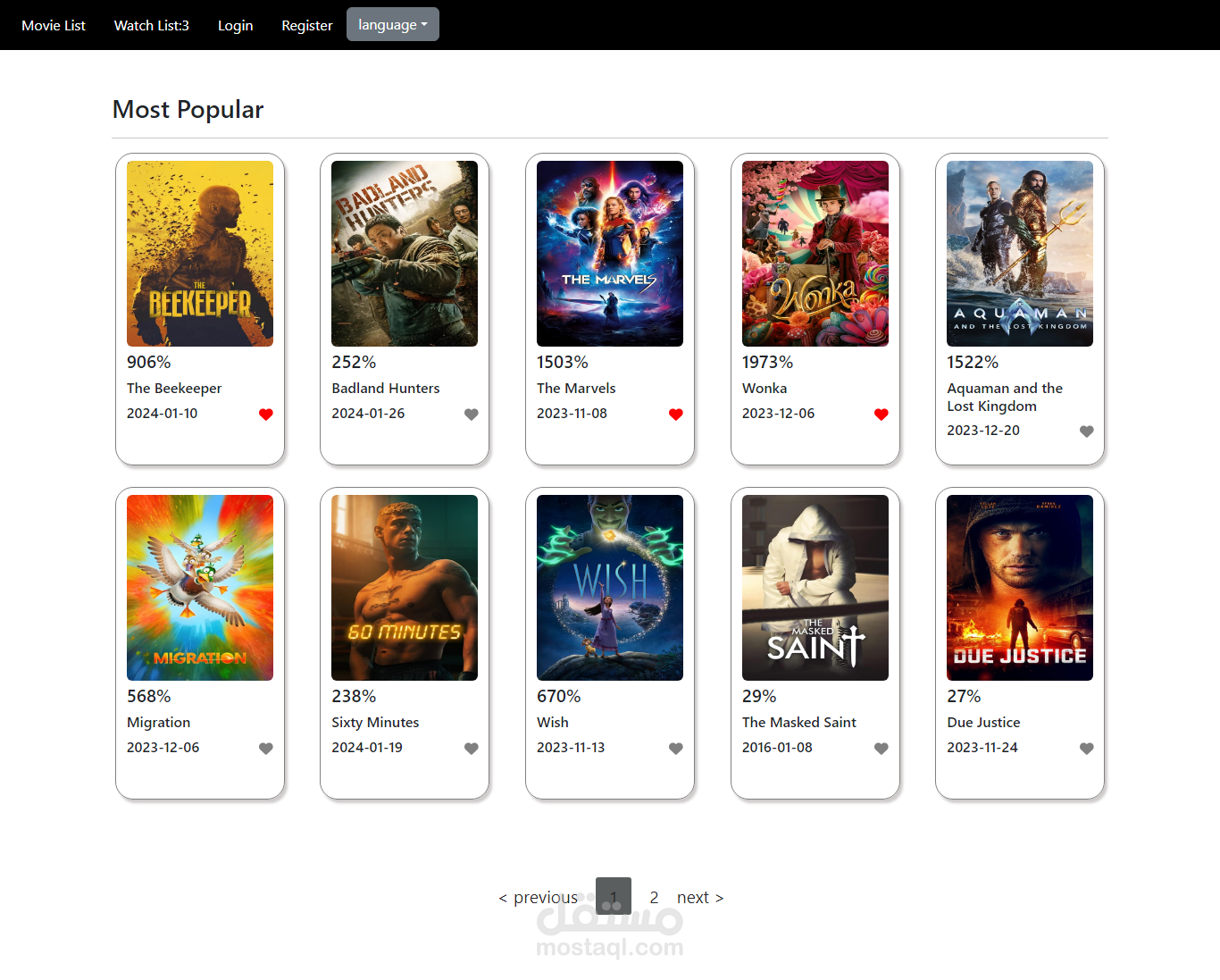Viewport: 1220px width, 980px height.
Task: Select the 'Migration' title text
Action: pyautogui.click(x=158, y=723)
